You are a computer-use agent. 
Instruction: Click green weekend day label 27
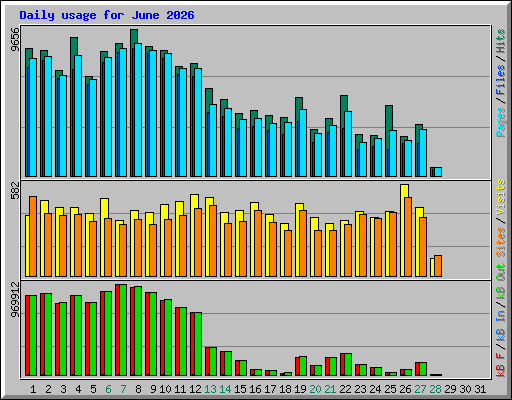click(420, 389)
